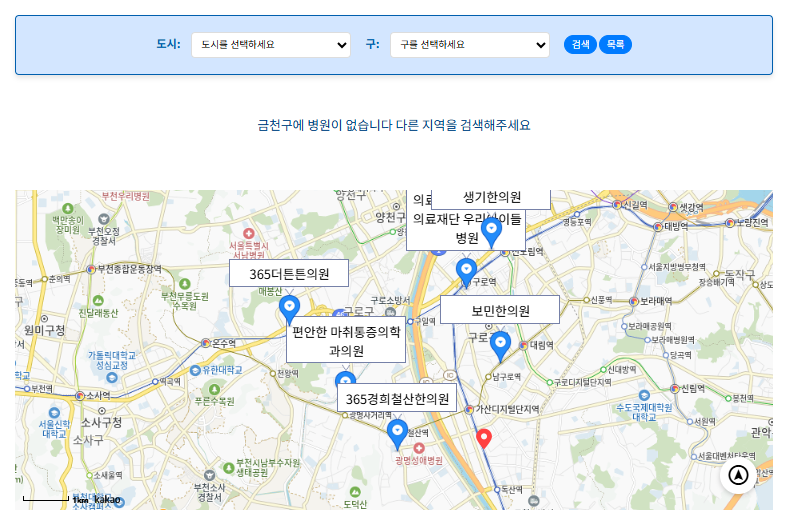Open the 도시 city selection dropdown

coord(271,45)
